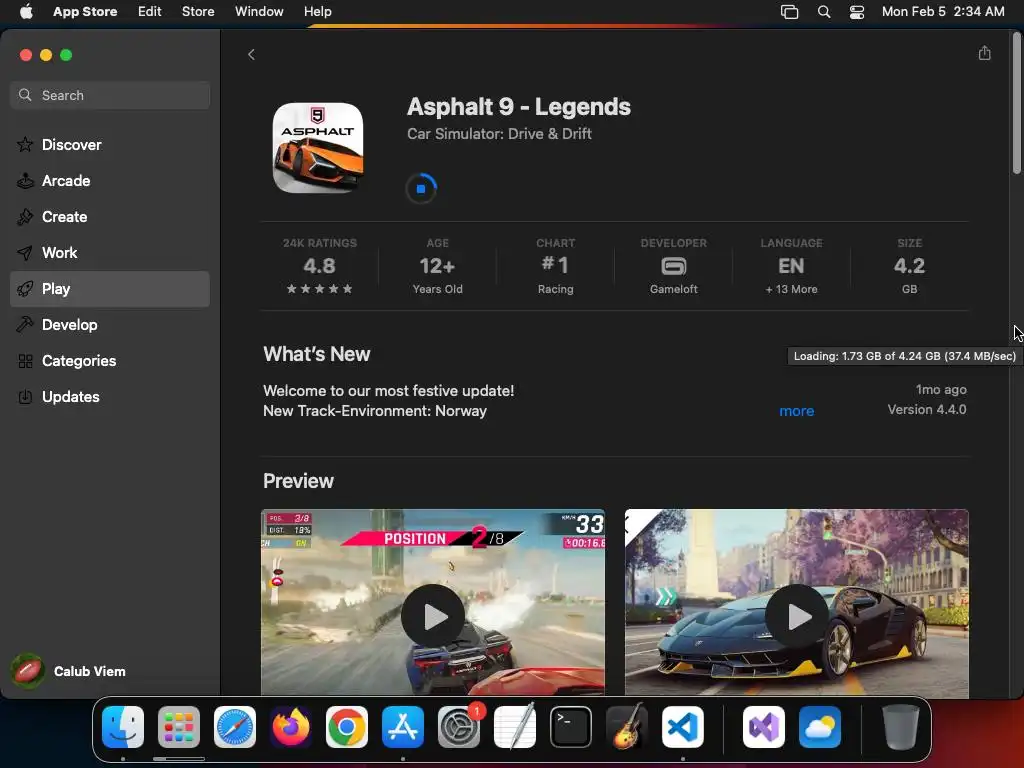
Task: Open the Gameloft developer badge
Action: coord(673,266)
